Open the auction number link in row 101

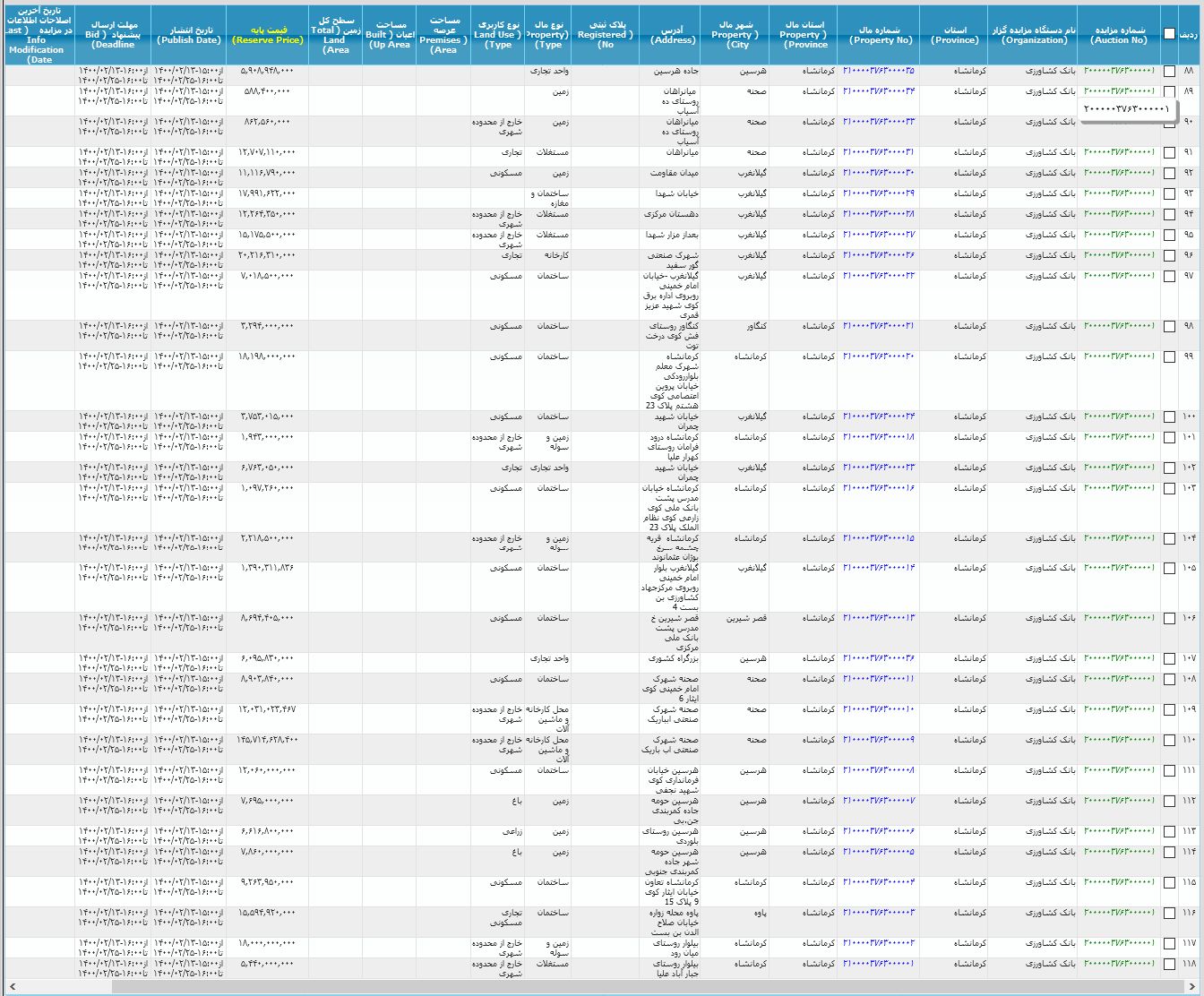click(1119, 437)
